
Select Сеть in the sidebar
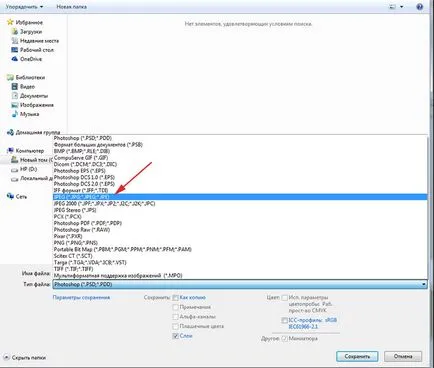21,197
